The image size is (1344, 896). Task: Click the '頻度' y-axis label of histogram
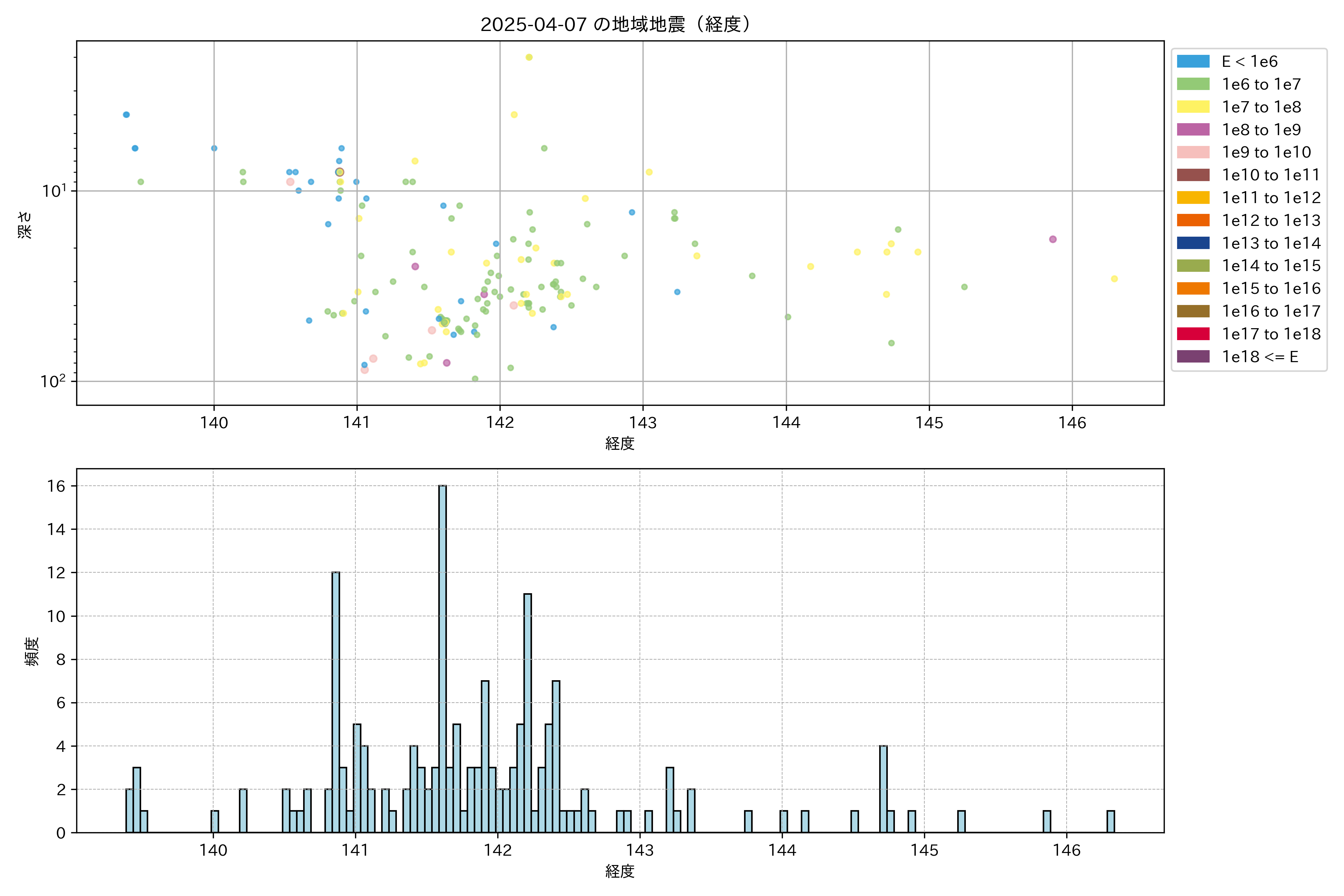[32, 651]
